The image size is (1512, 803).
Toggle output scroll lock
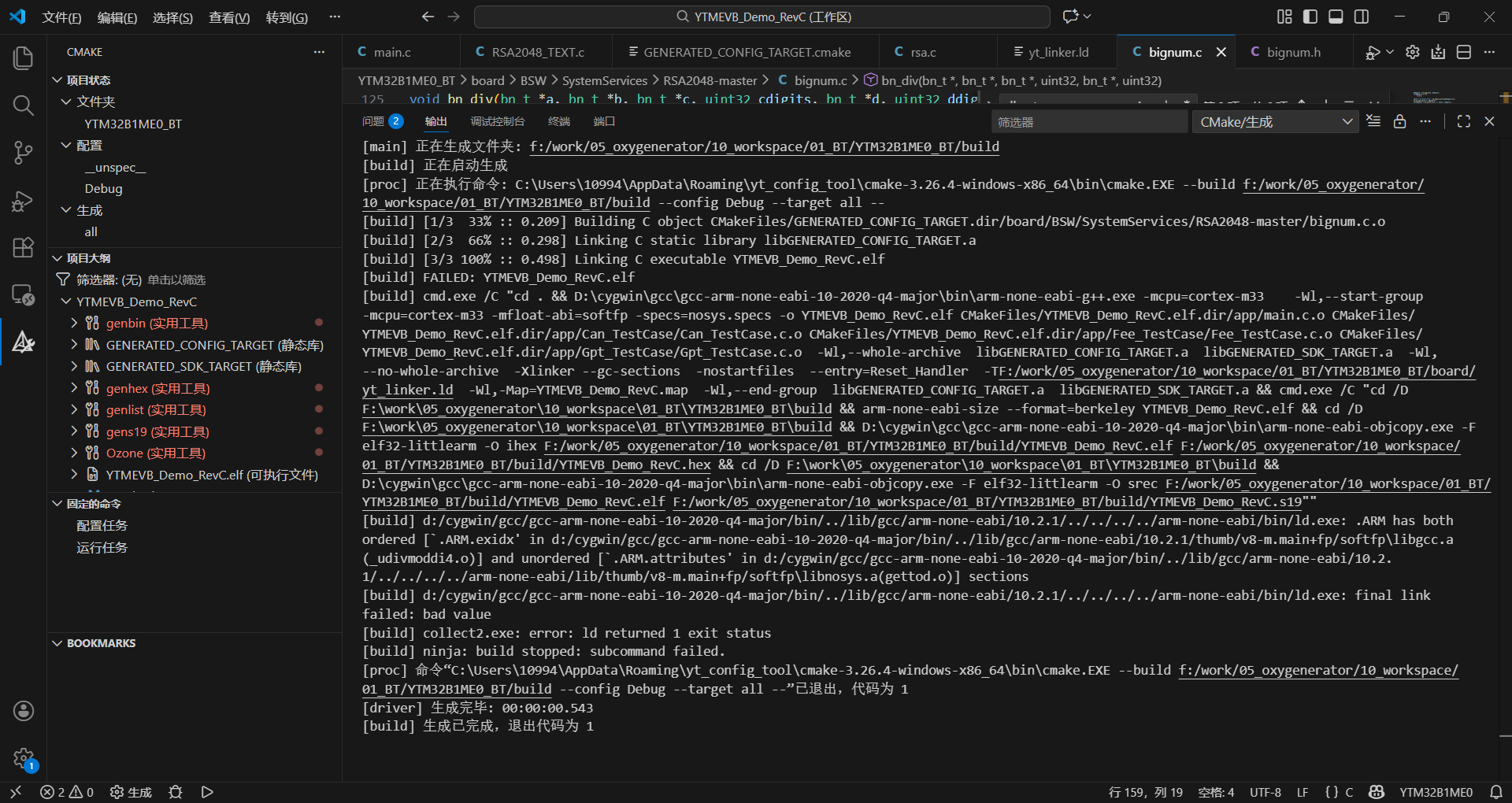coord(1399,121)
